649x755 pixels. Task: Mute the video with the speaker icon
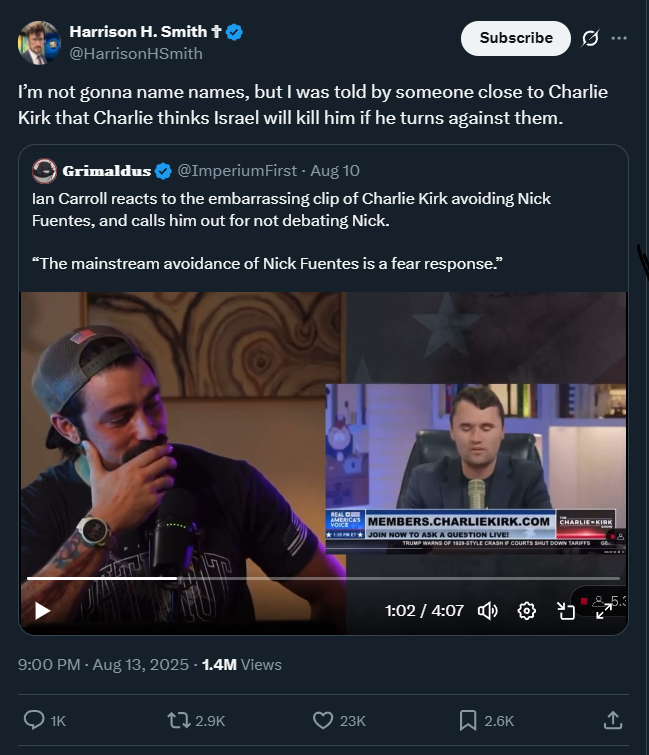point(487,611)
